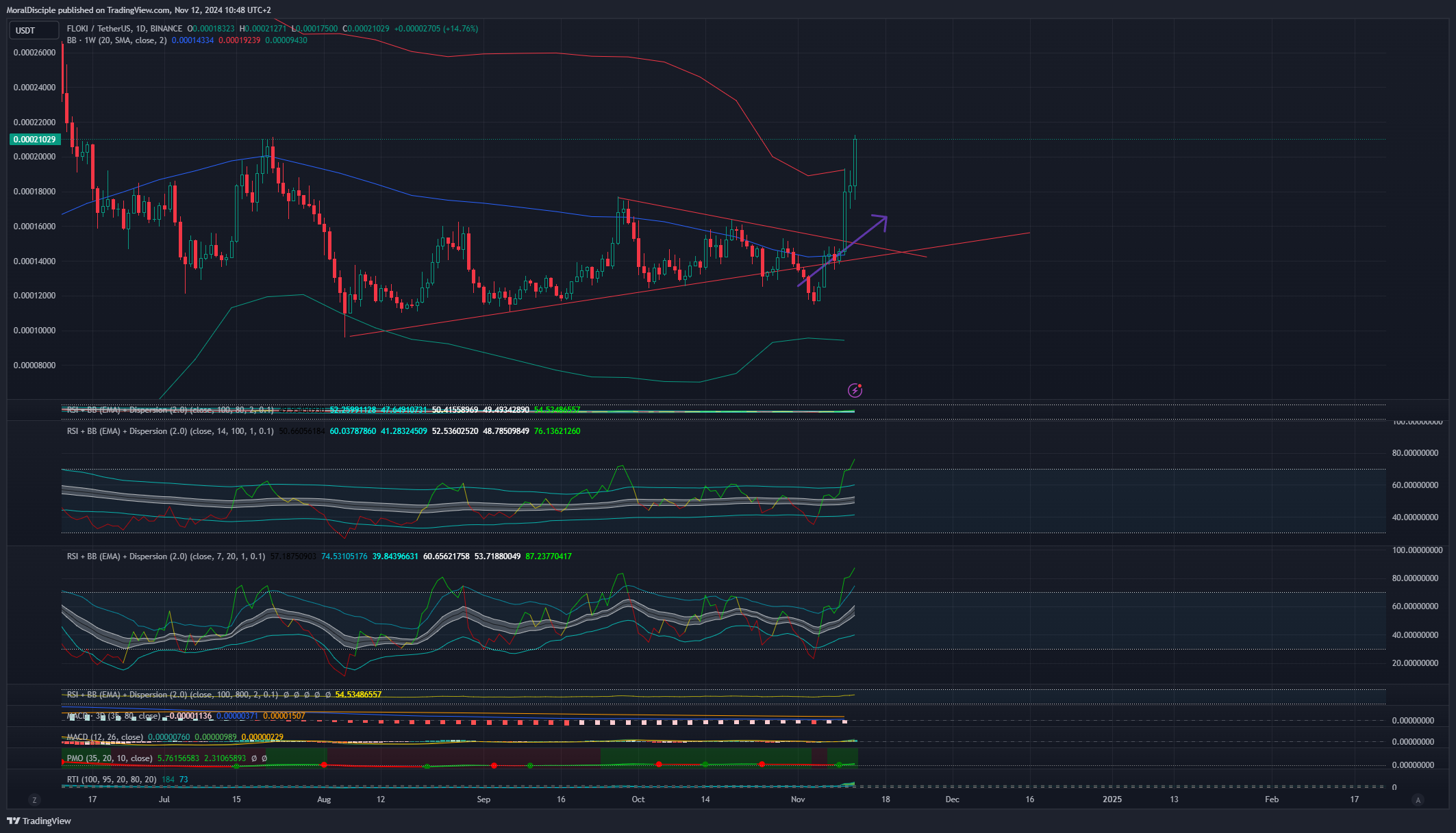Click the RSI value 87.23770417
The image size is (1456, 833).
click(x=549, y=556)
